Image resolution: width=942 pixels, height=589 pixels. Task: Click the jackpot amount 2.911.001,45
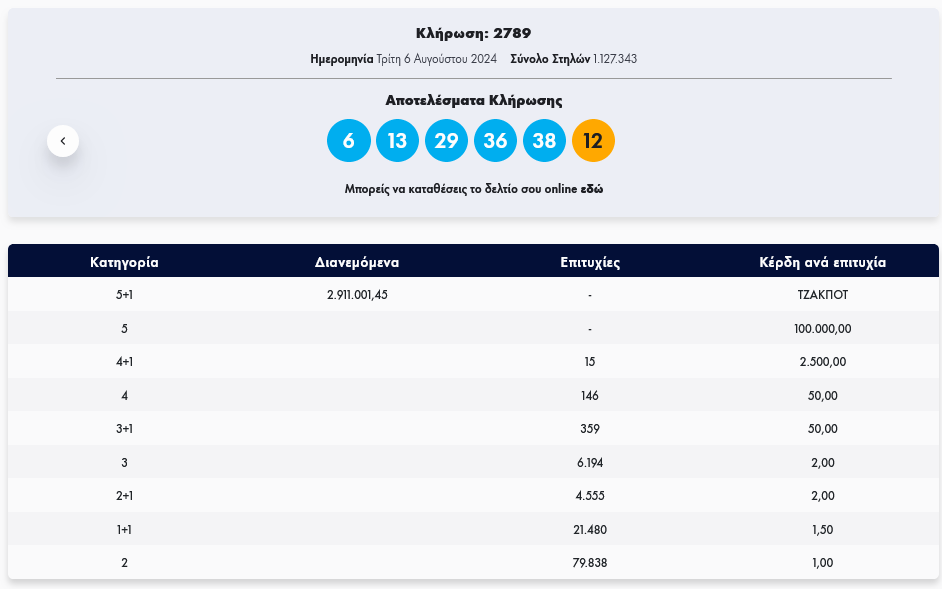357,295
